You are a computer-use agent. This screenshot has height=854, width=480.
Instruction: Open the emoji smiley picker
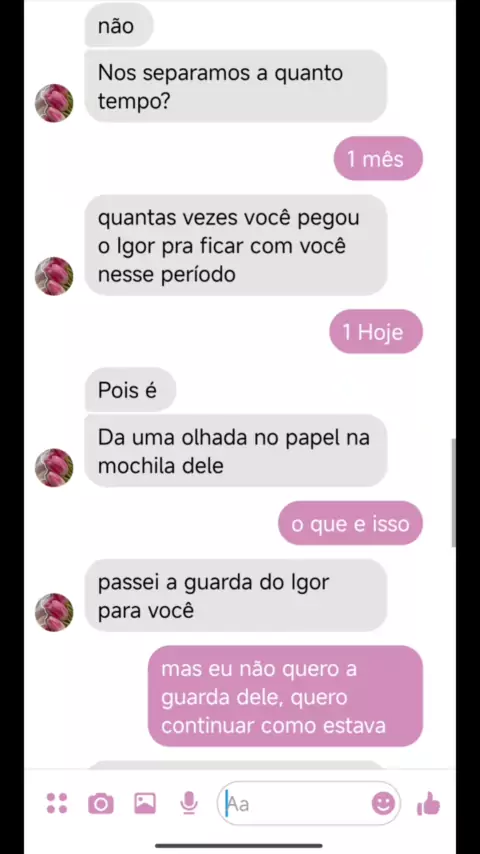[x=383, y=803]
